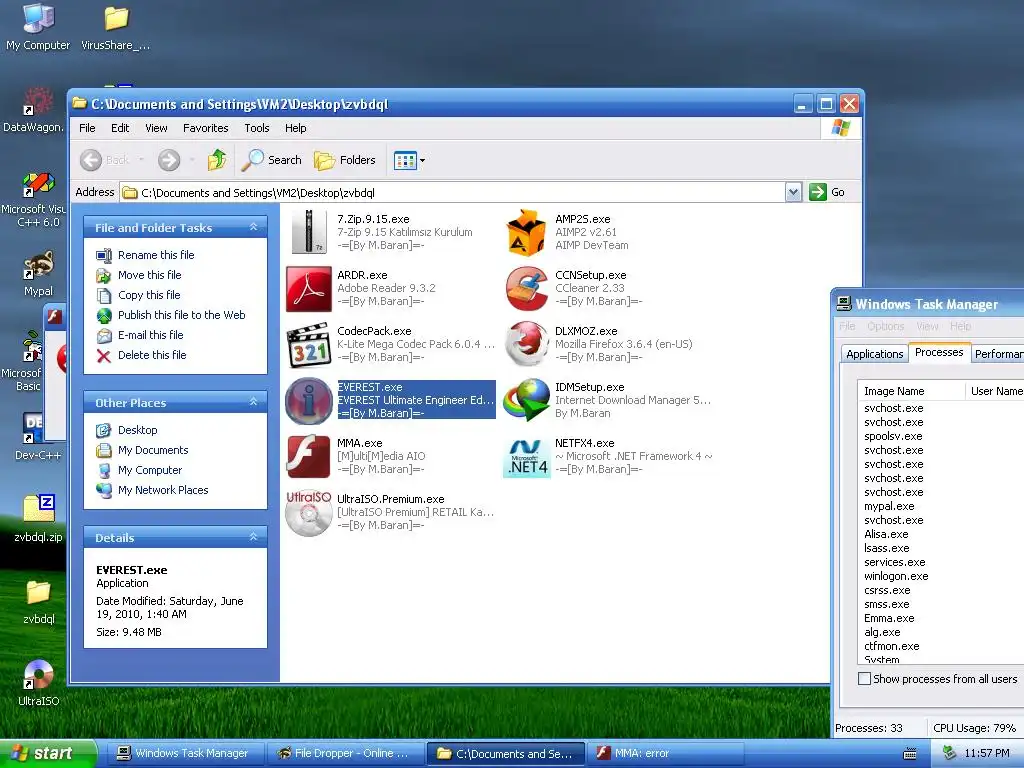Click Publish this file to the Web
Viewport: 1024px width, 768px height.
coord(182,315)
